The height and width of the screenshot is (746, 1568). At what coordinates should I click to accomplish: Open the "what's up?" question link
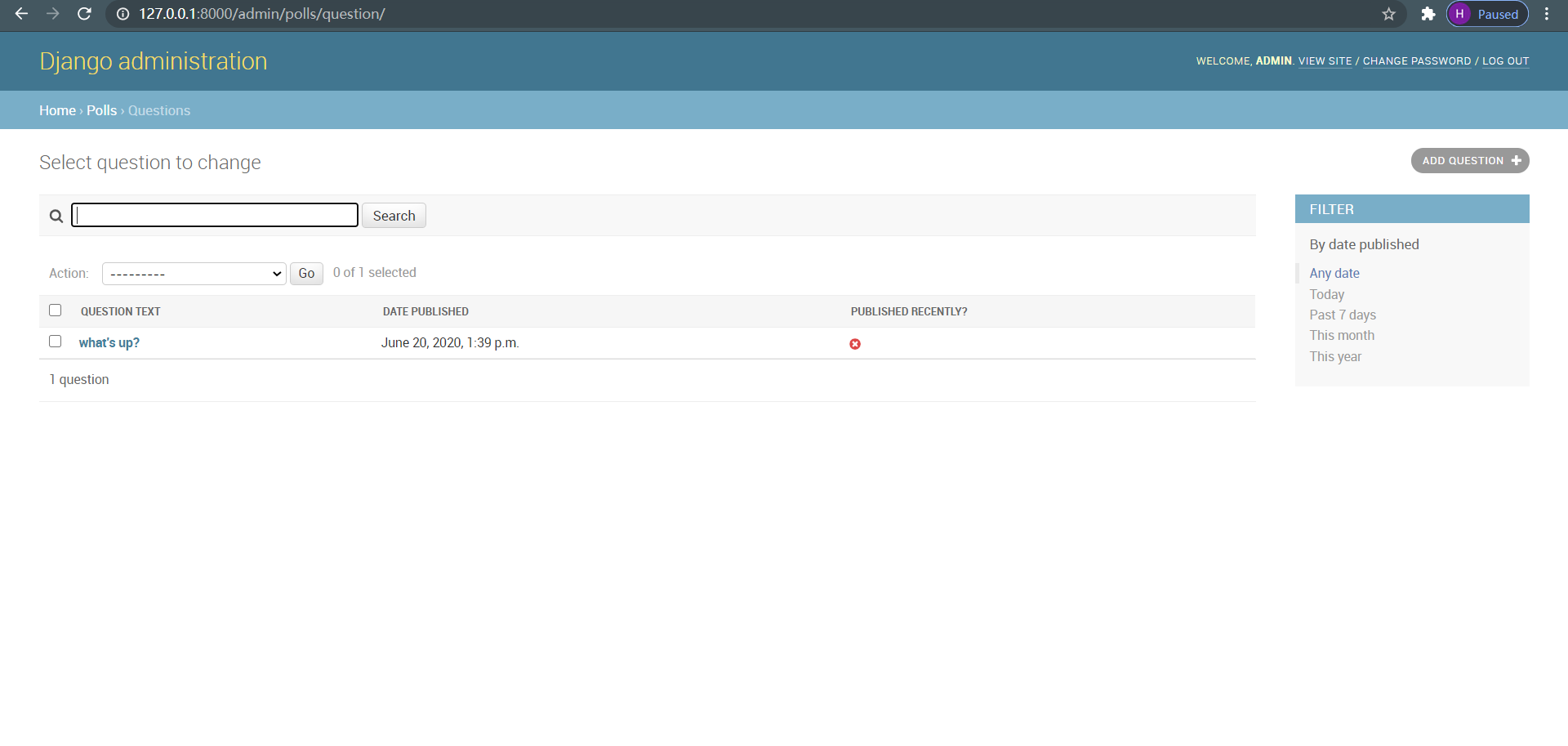coord(109,343)
